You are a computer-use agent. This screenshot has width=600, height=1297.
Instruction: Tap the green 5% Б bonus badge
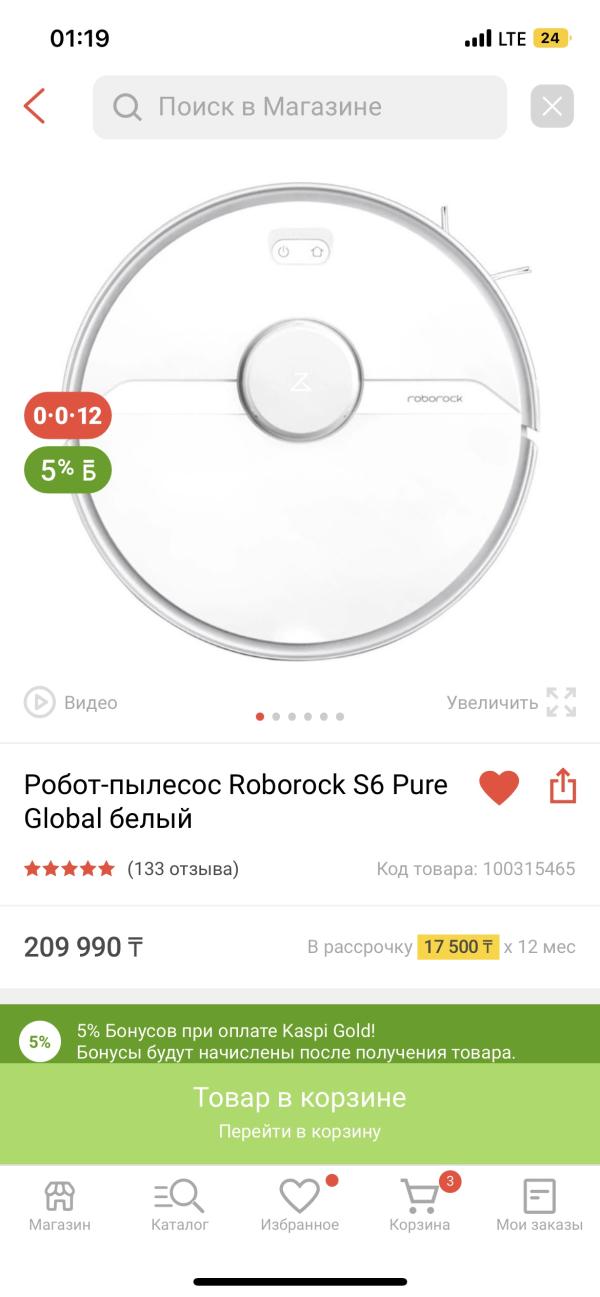68,470
